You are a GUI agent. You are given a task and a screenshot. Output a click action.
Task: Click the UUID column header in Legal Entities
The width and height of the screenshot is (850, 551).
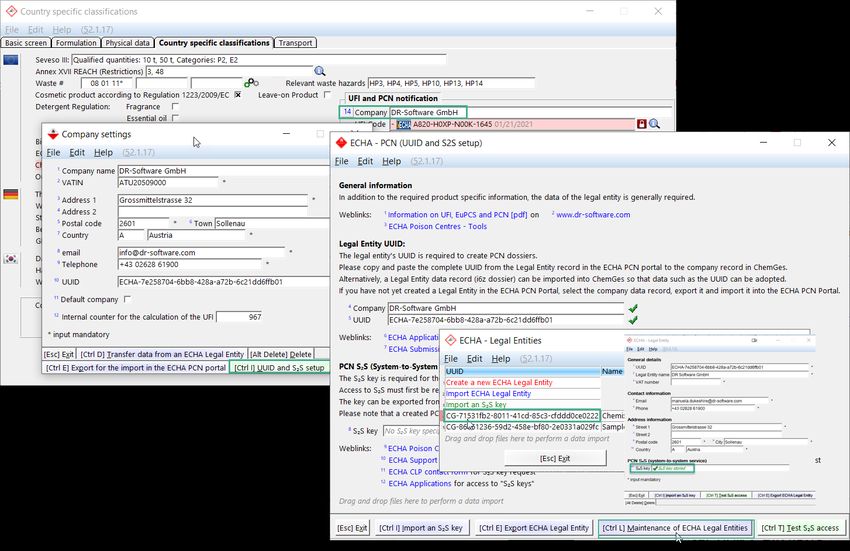pos(523,371)
